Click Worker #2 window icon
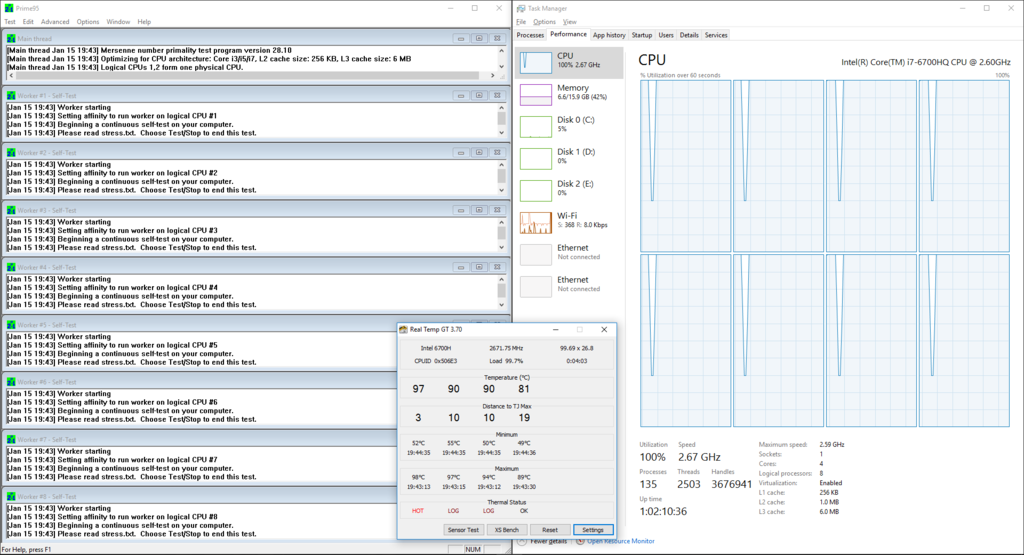 11,153
